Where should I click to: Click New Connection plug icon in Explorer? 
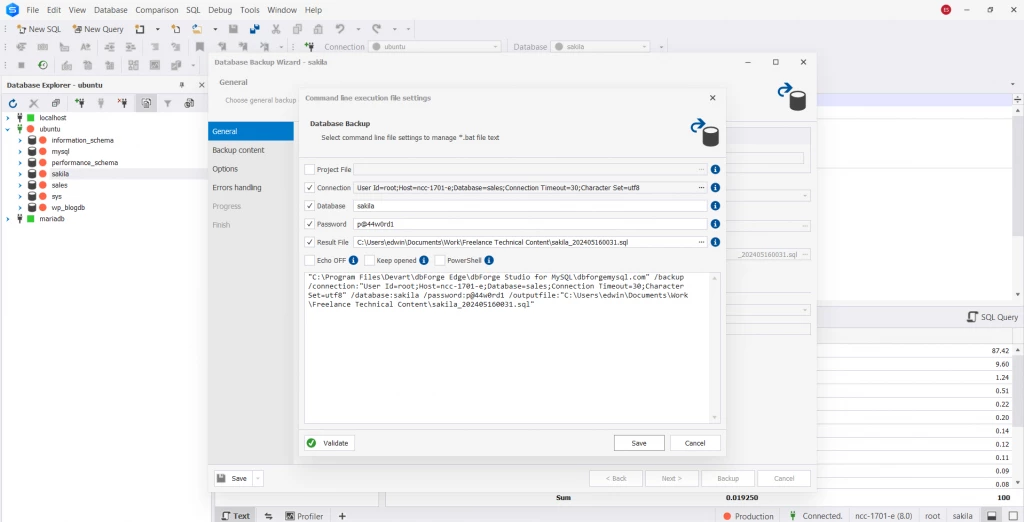(x=79, y=103)
